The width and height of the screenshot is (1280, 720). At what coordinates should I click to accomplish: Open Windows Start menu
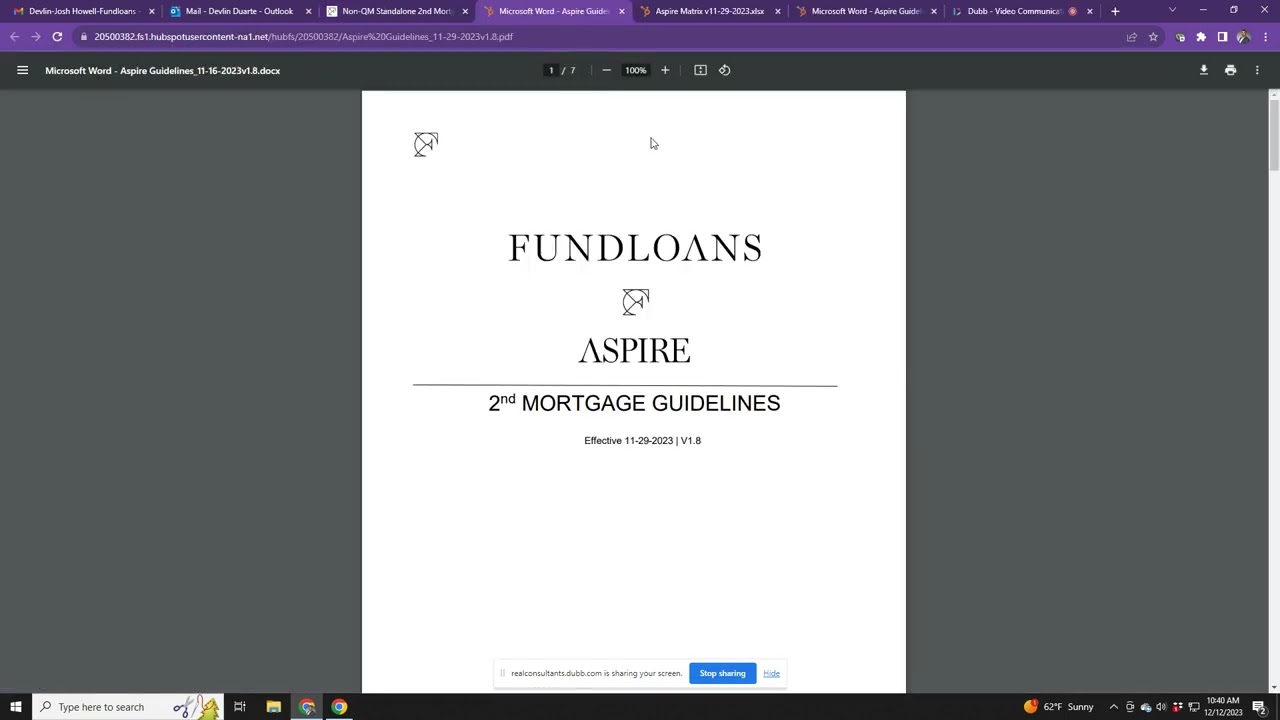coord(16,707)
